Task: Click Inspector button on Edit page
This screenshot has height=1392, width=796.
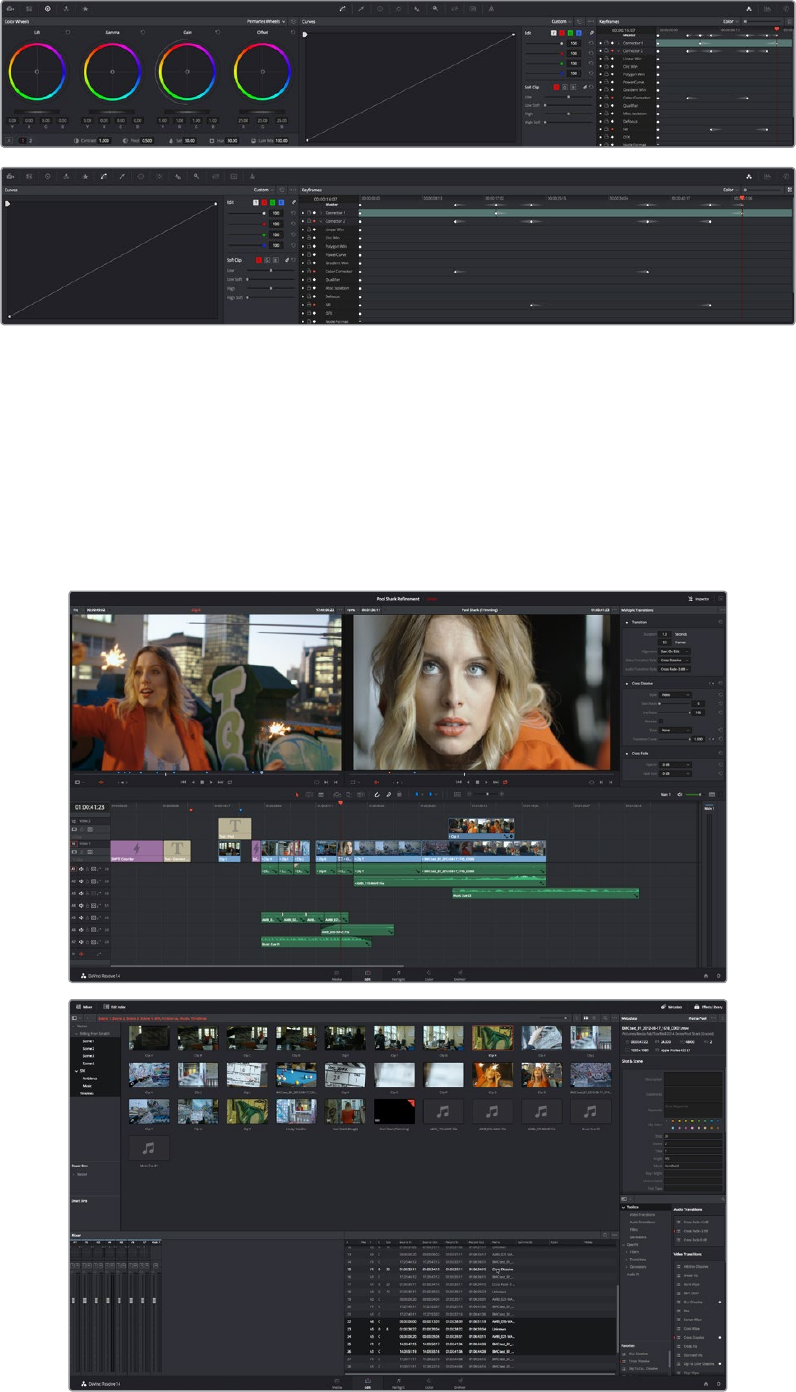Action: click(x=698, y=599)
